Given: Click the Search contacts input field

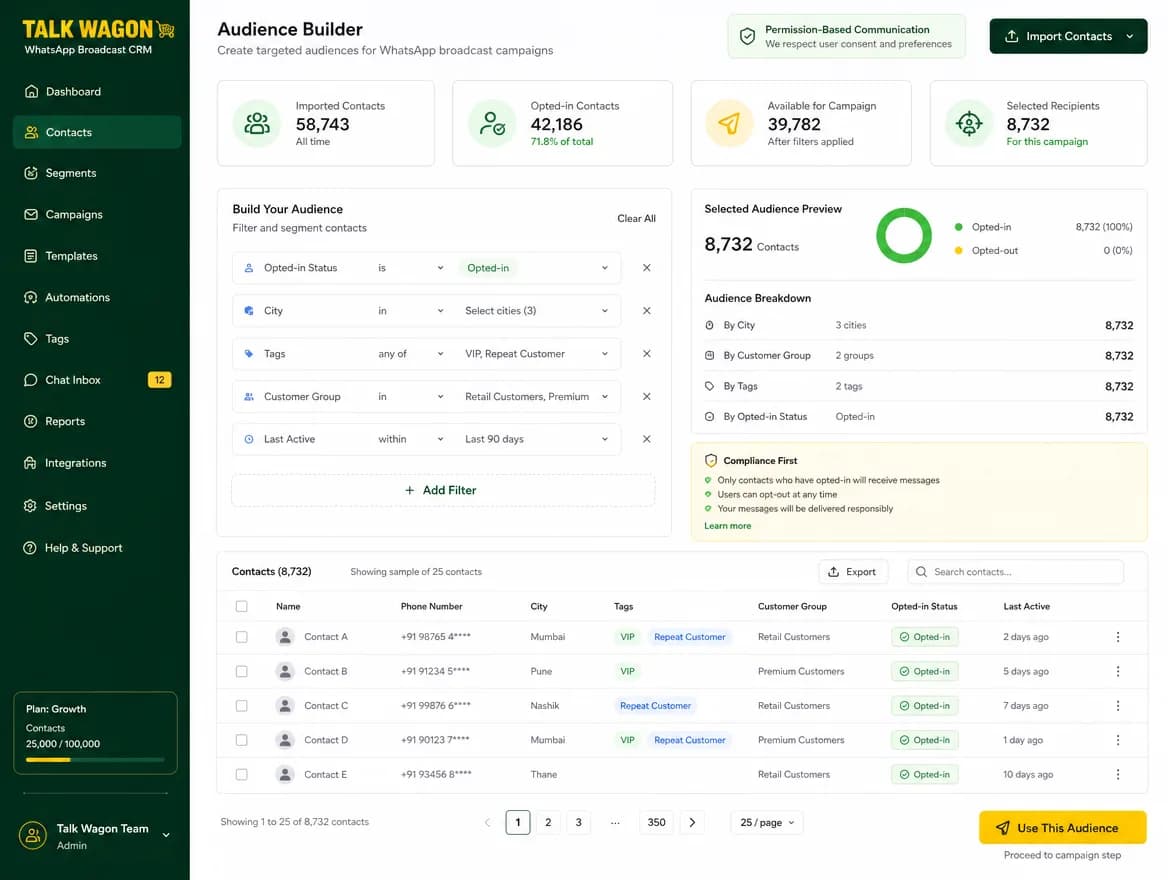Looking at the screenshot, I should pos(1015,572).
